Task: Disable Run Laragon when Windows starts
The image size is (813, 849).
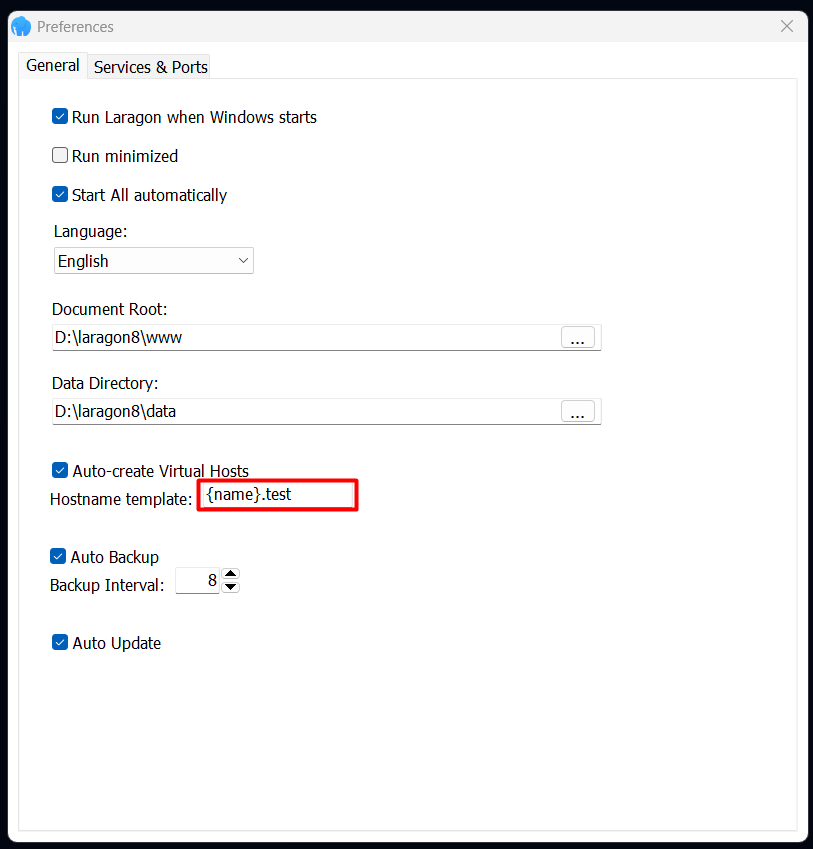Action: tap(59, 116)
